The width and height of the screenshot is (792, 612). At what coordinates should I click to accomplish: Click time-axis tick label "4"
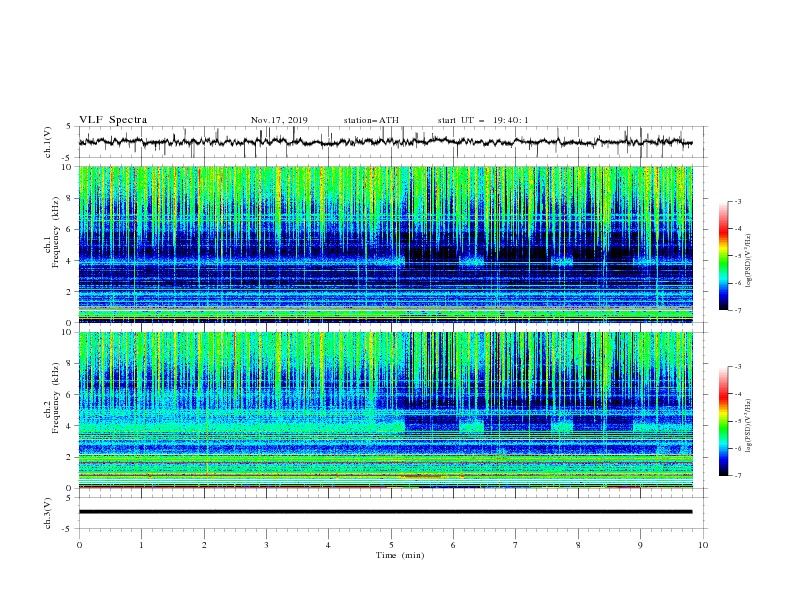pyautogui.click(x=329, y=545)
